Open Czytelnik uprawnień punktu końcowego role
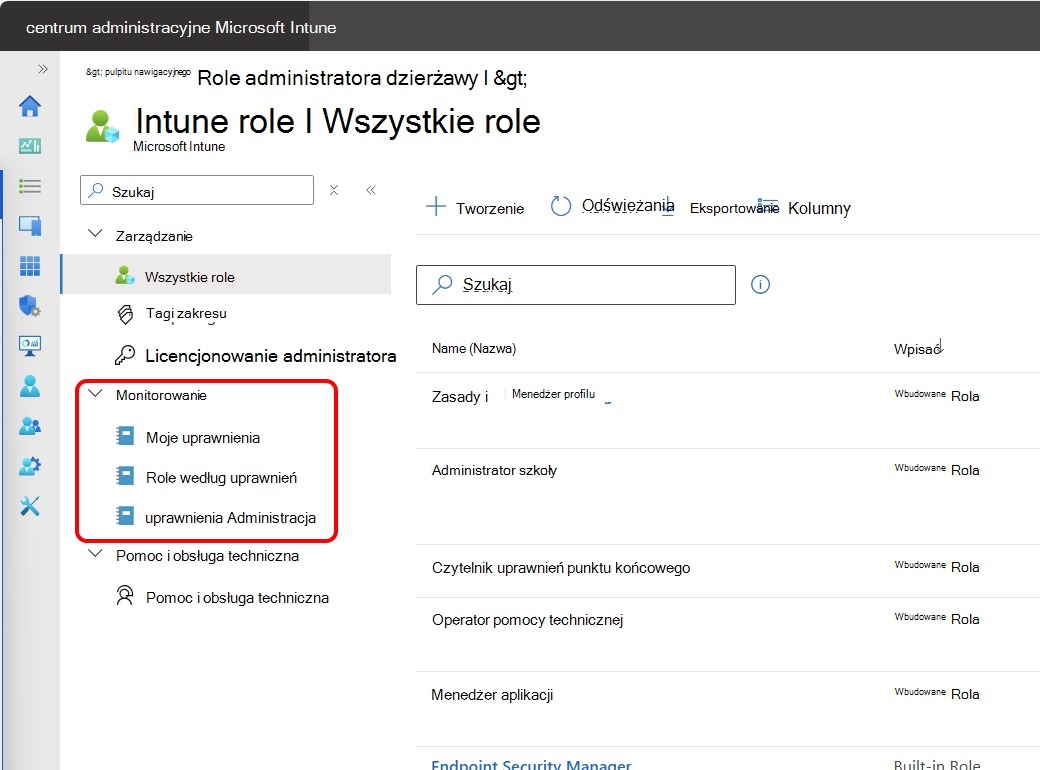Screen dimensions: 1040x770 (x=561, y=568)
